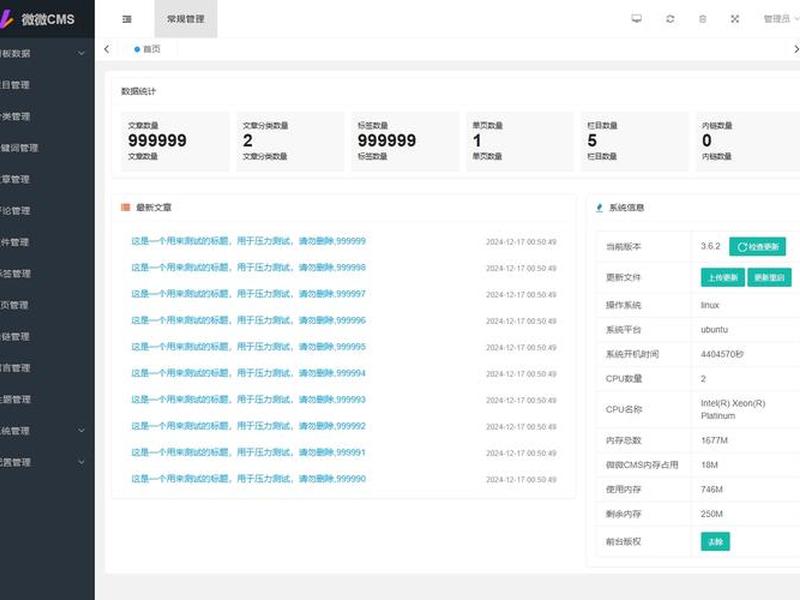Viewport: 800px width, 600px height.
Task: Expand the 置管理 sidebar chevron
Action: [x=81, y=462]
